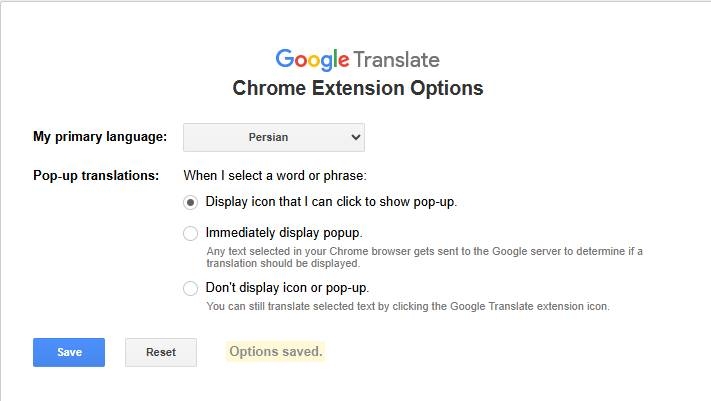Click the Translate word beside the Google logo
Viewport: 711px width, 401px height.
(x=397, y=59)
